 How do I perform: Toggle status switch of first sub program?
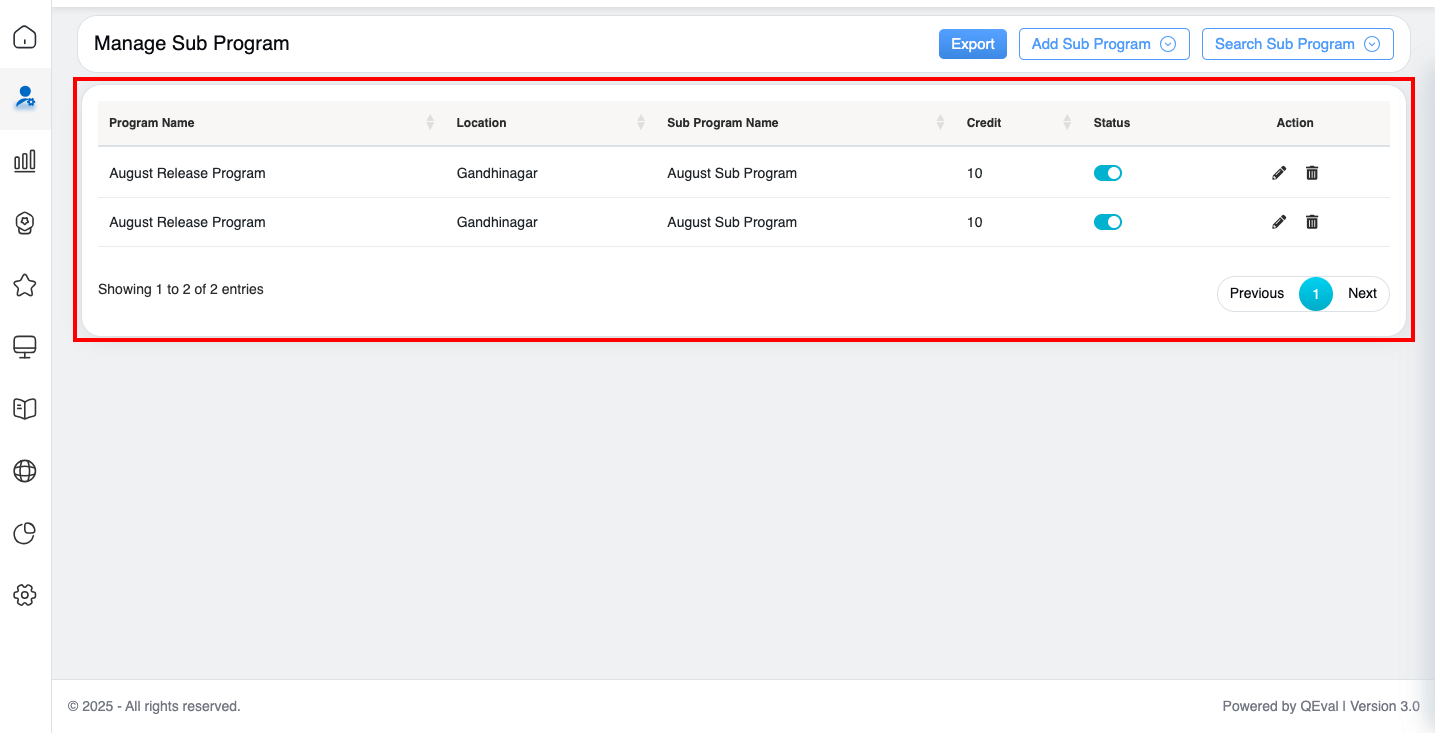click(x=1107, y=173)
